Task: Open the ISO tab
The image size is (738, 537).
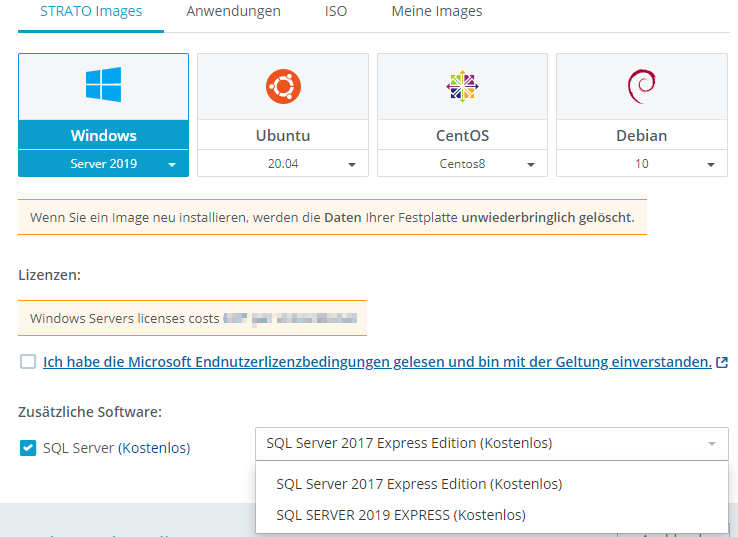Action: click(x=336, y=11)
